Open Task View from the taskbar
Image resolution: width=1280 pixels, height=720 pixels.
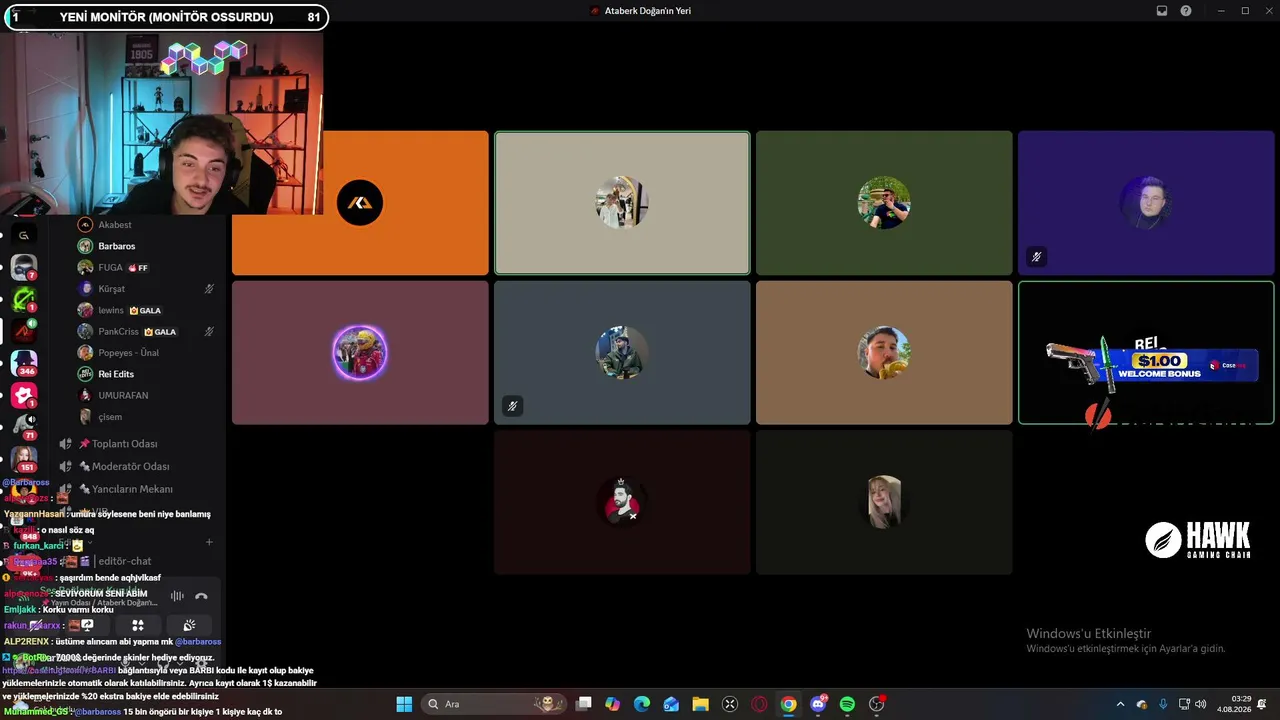pos(584,704)
